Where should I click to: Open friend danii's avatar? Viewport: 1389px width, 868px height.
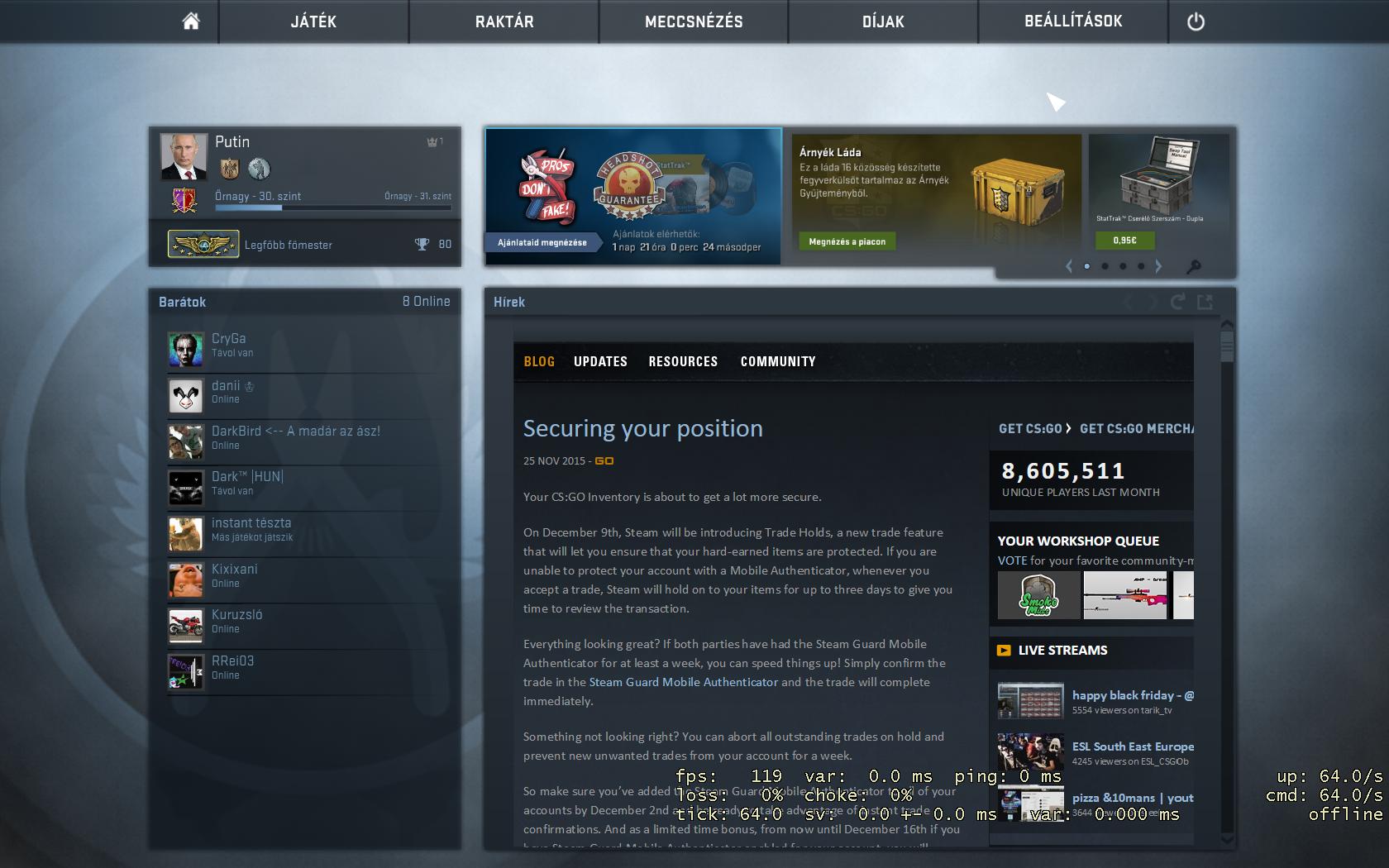click(185, 396)
